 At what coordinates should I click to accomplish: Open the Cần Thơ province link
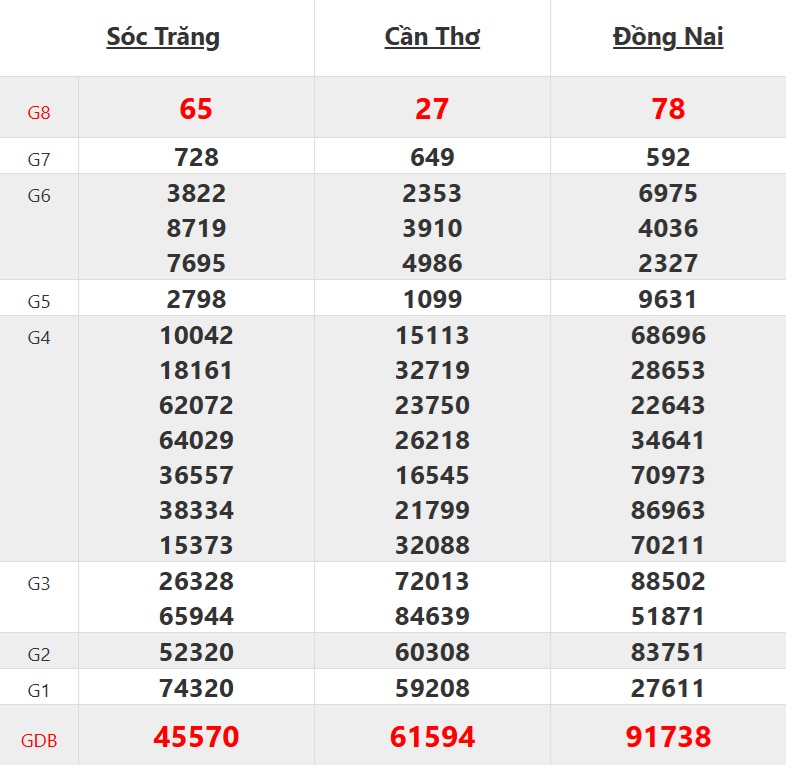coord(432,38)
